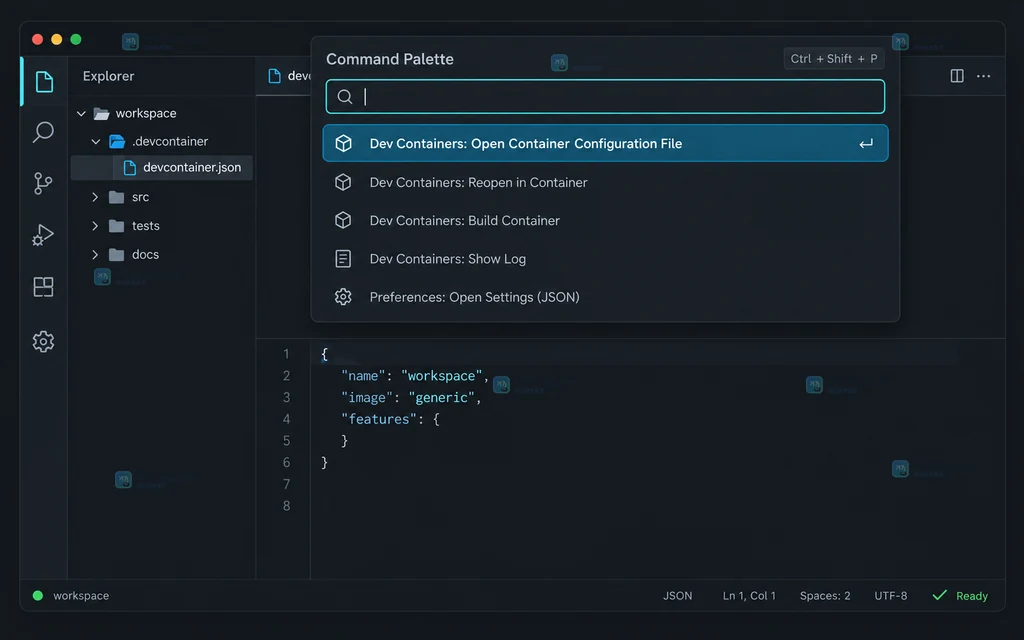Click JSON language mode in status bar
The width and height of the screenshot is (1024, 640).
tap(677, 596)
